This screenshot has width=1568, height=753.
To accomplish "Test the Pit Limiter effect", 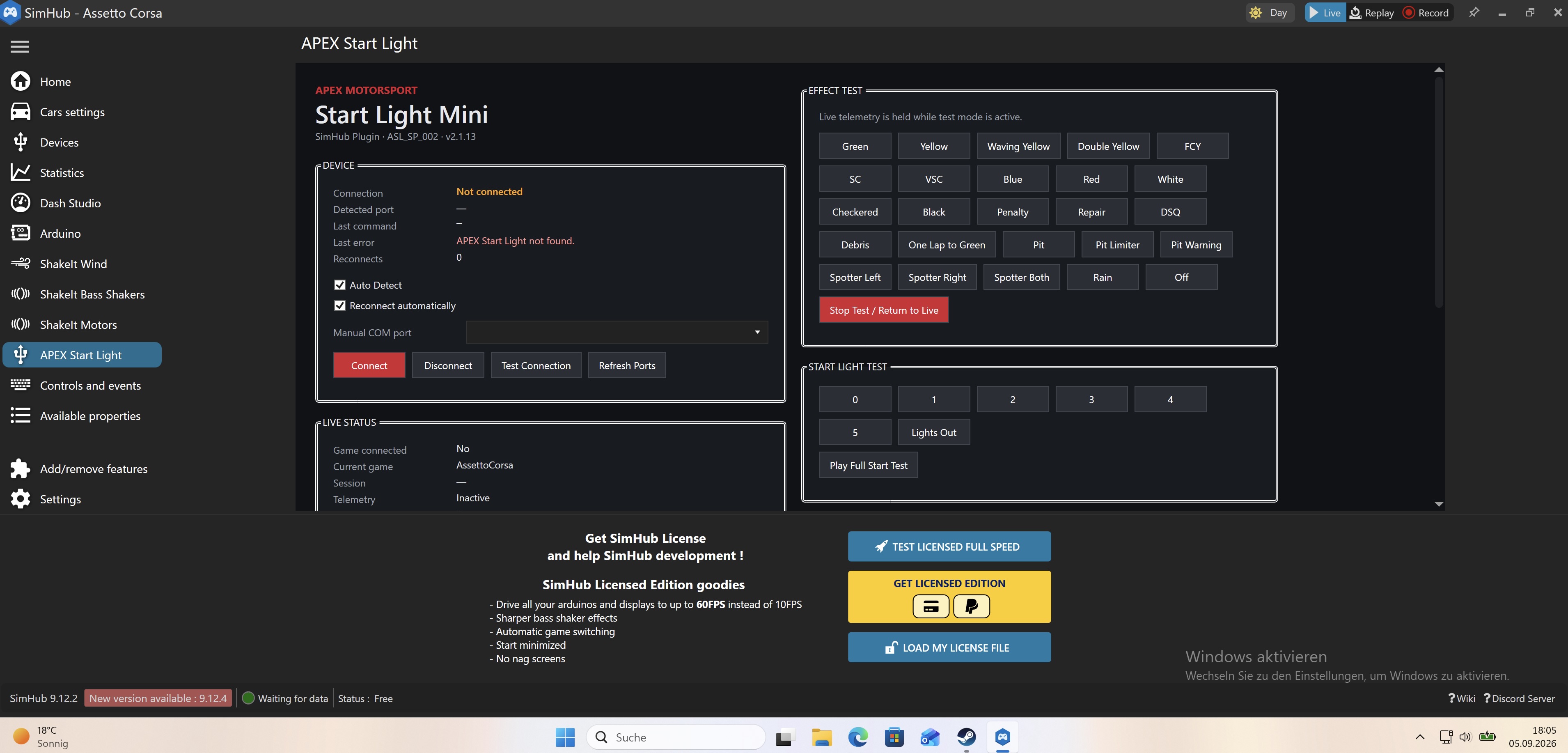I will click(x=1117, y=245).
